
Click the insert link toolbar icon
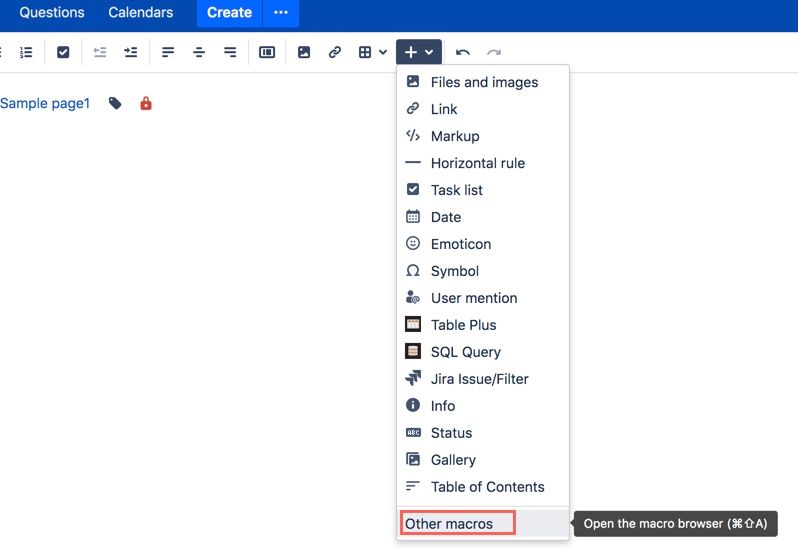334,52
